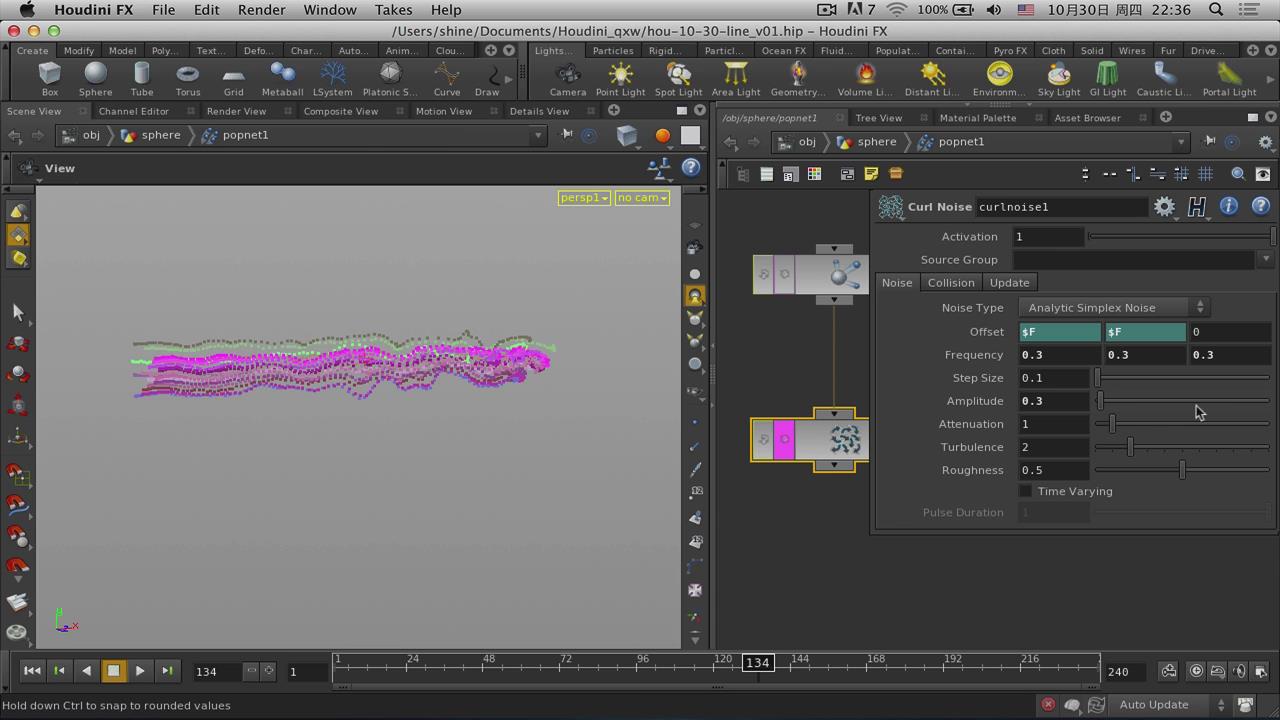The width and height of the screenshot is (1280, 720).
Task: Open the Channel Editor pane tab
Action: pyautogui.click(x=134, y=111)
